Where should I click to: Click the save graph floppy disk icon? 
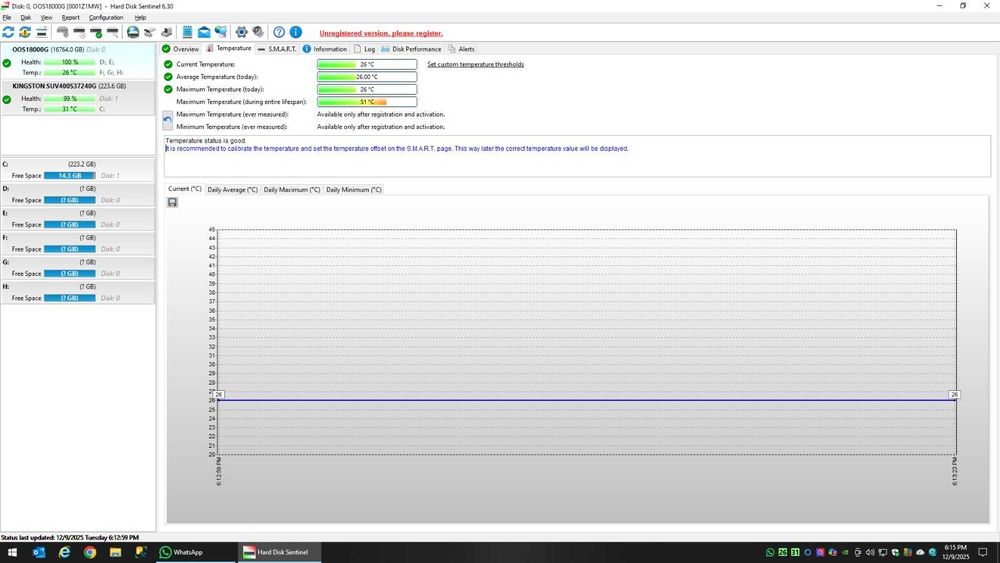pos(172,202)
